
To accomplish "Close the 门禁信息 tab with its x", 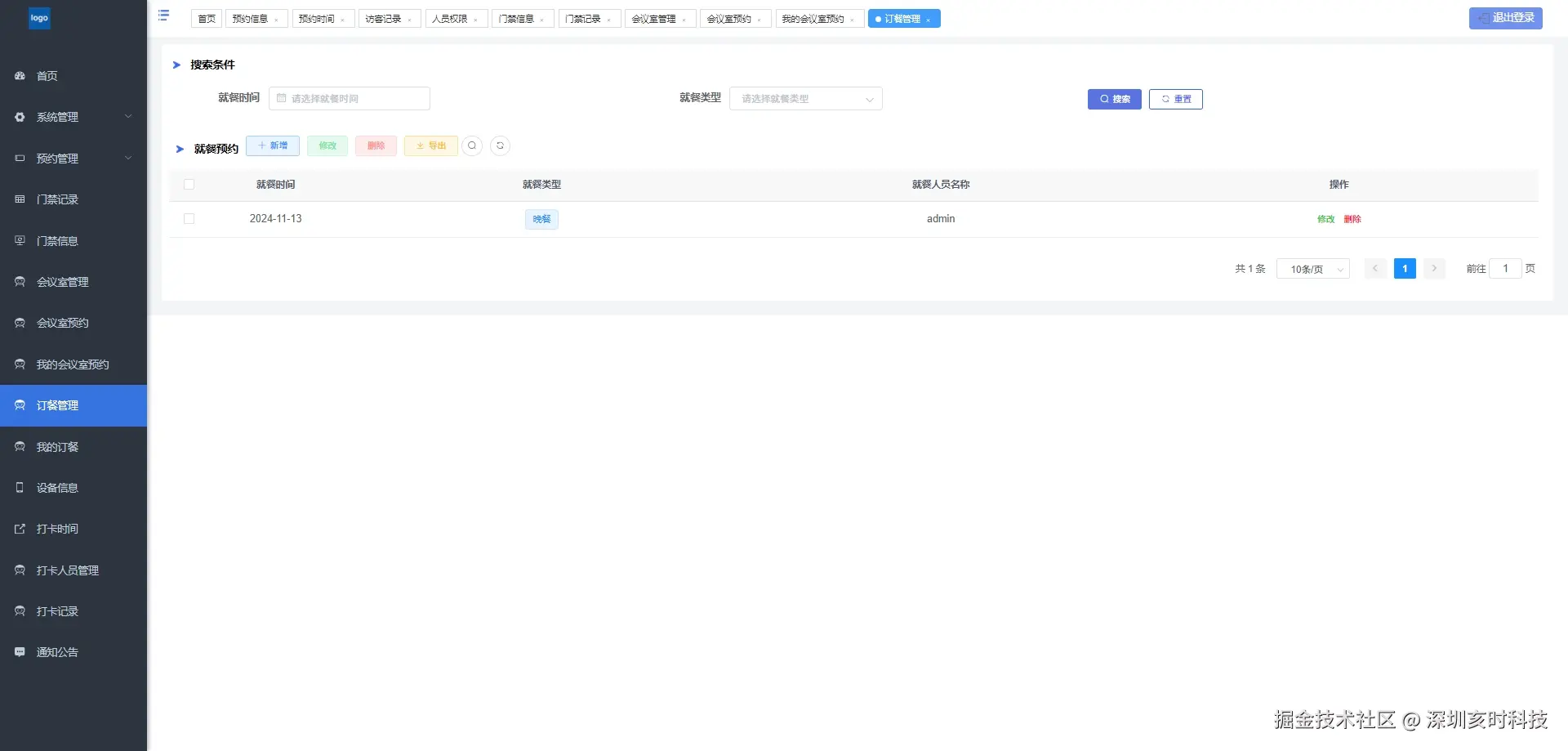I will (542, 20).
